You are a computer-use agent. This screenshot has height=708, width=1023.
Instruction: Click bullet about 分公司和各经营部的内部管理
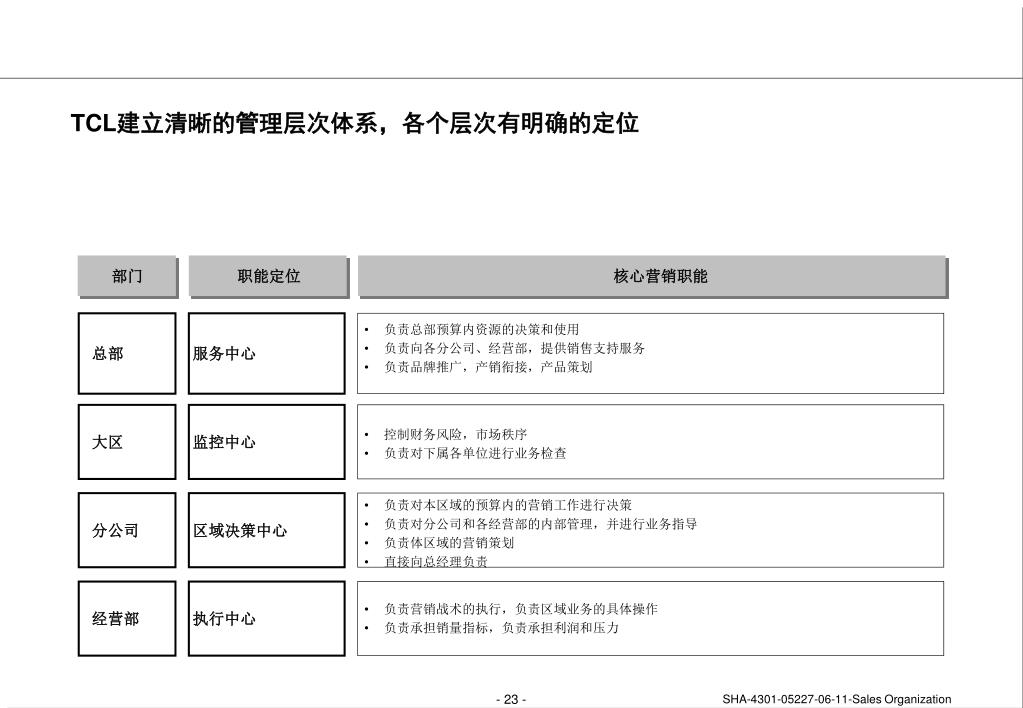(x=540, y=524)
